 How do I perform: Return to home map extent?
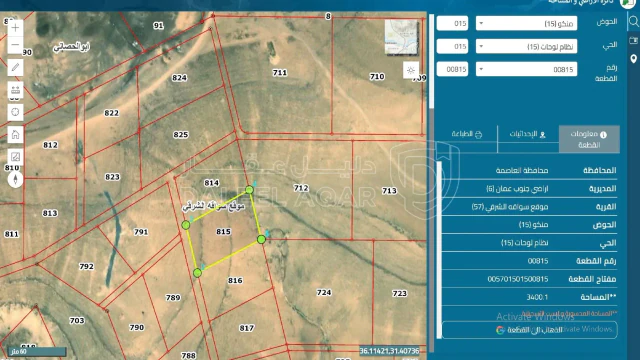[15, 134]
